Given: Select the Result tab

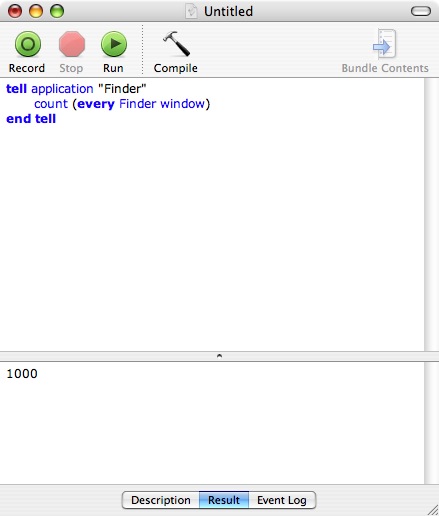Looking at the screenshot, I should pyautogui.click(x=224, y=500).
